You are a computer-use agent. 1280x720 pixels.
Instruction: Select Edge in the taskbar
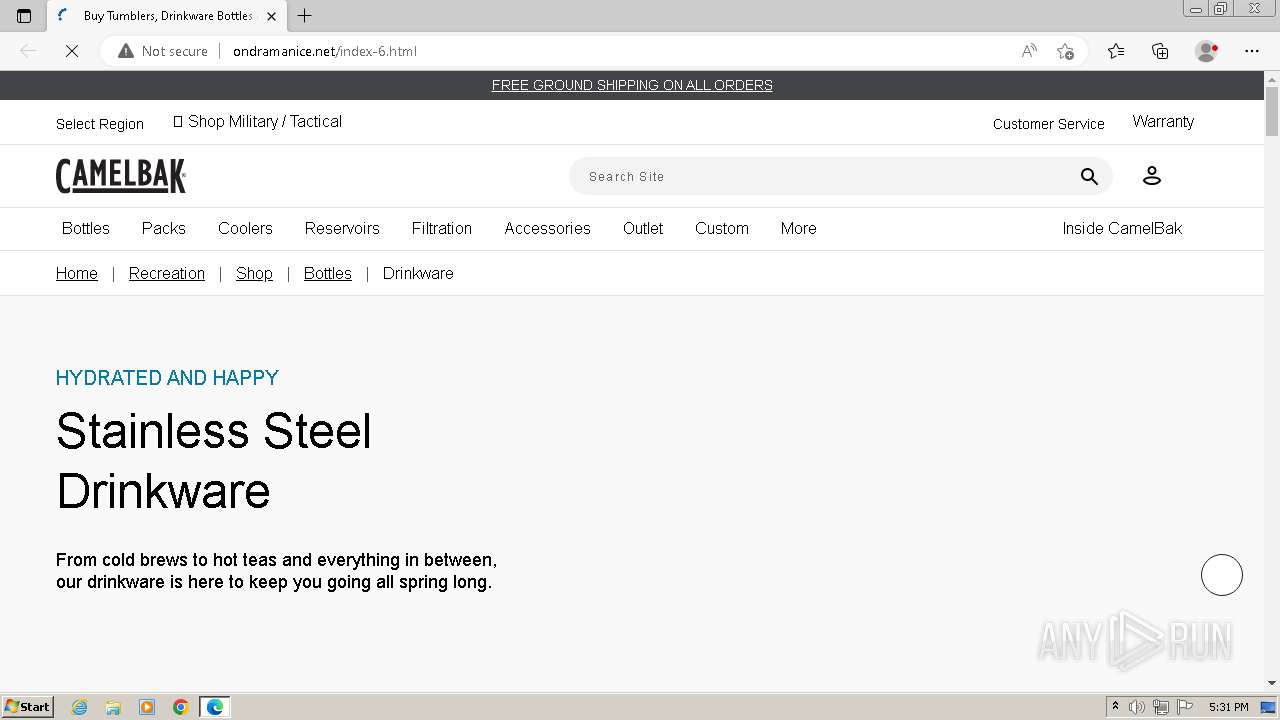point(215,707)
